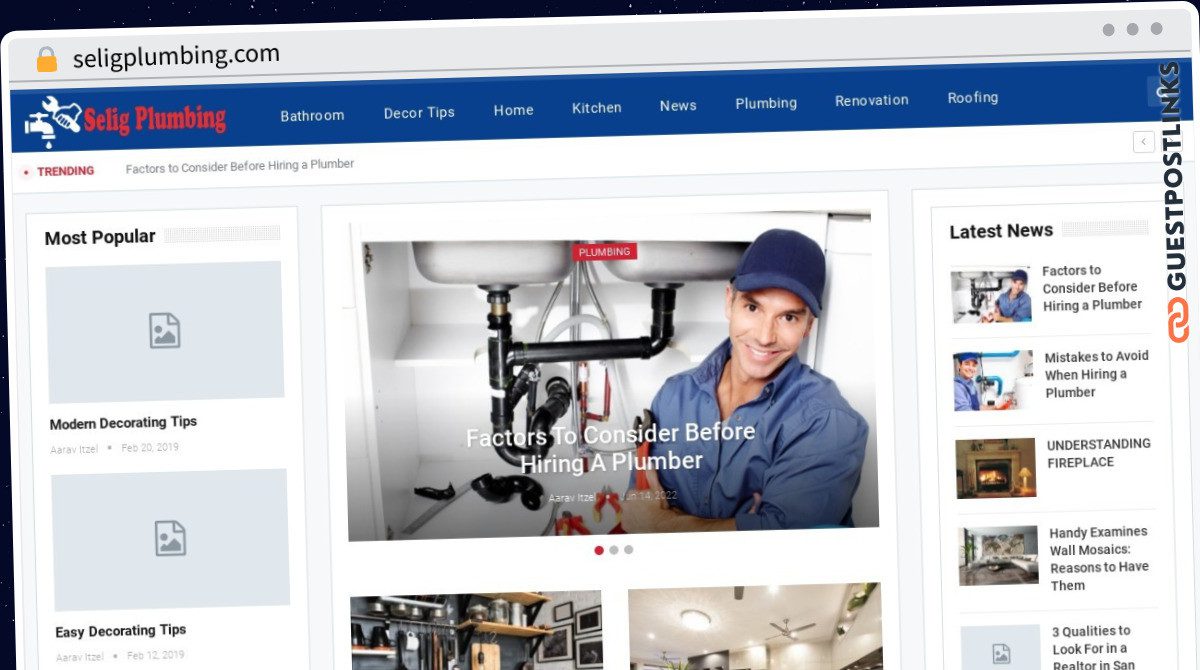Click the placeholder thumbnail beside 3 Qualities article

pos(1001,647)
